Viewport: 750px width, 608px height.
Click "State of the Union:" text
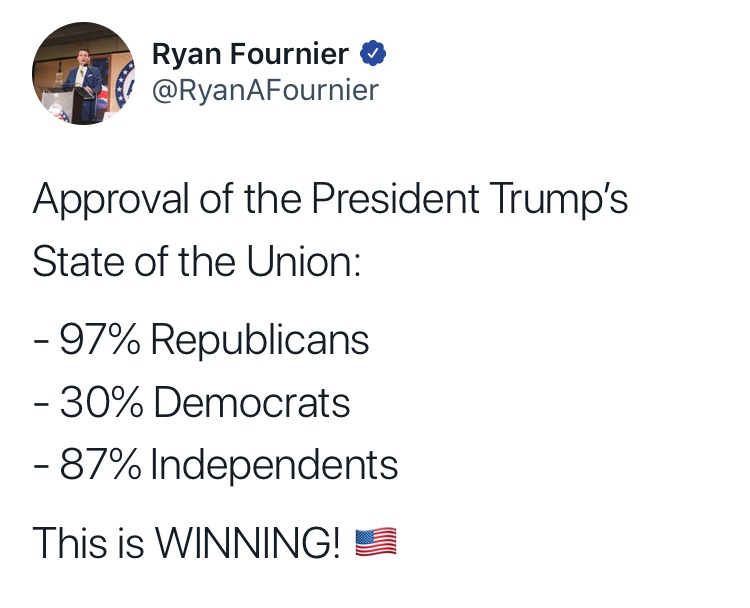(195, 260)
